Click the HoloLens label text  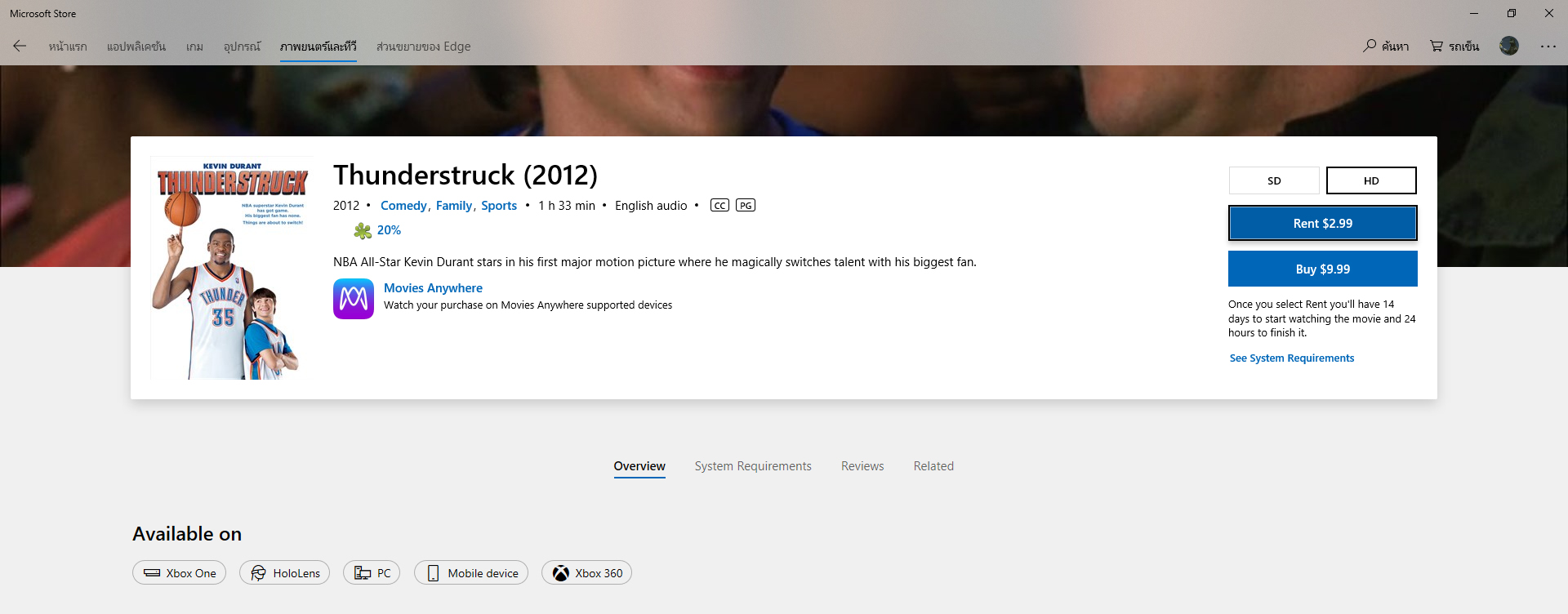pyautogui.click(x=296, y=573)
